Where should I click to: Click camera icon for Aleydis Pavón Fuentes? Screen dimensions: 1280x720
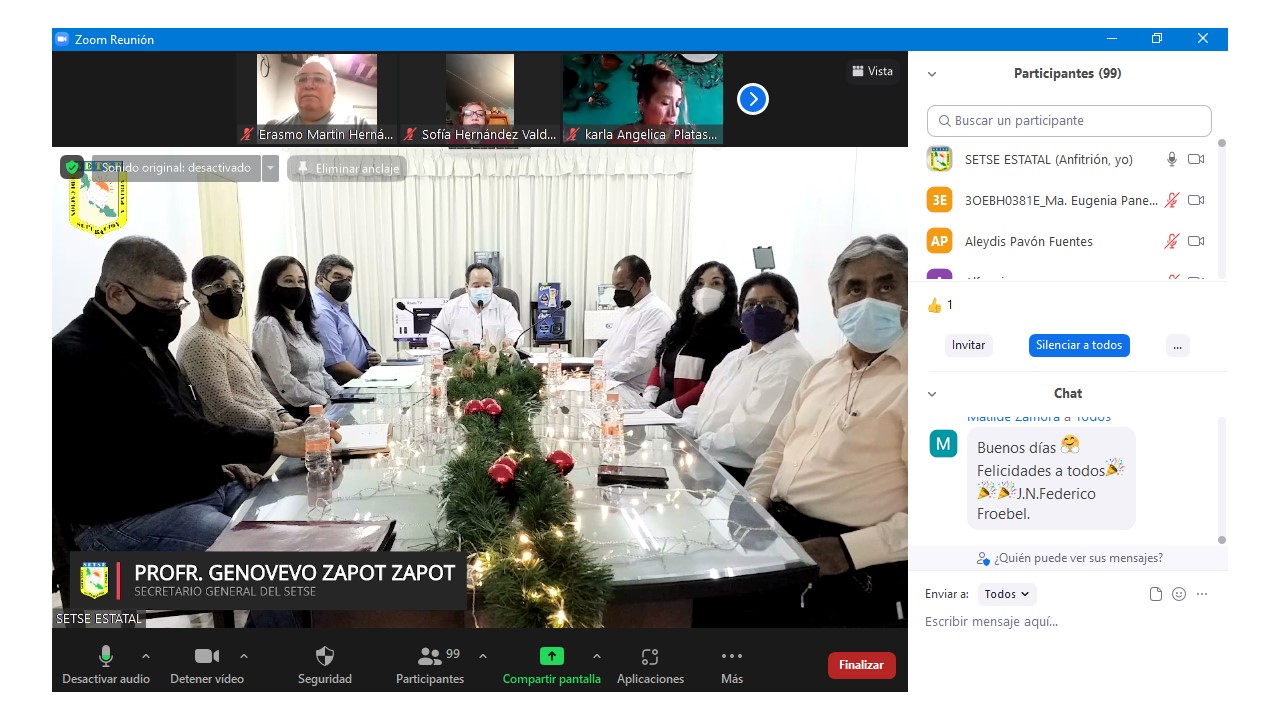click(1196, 241)
